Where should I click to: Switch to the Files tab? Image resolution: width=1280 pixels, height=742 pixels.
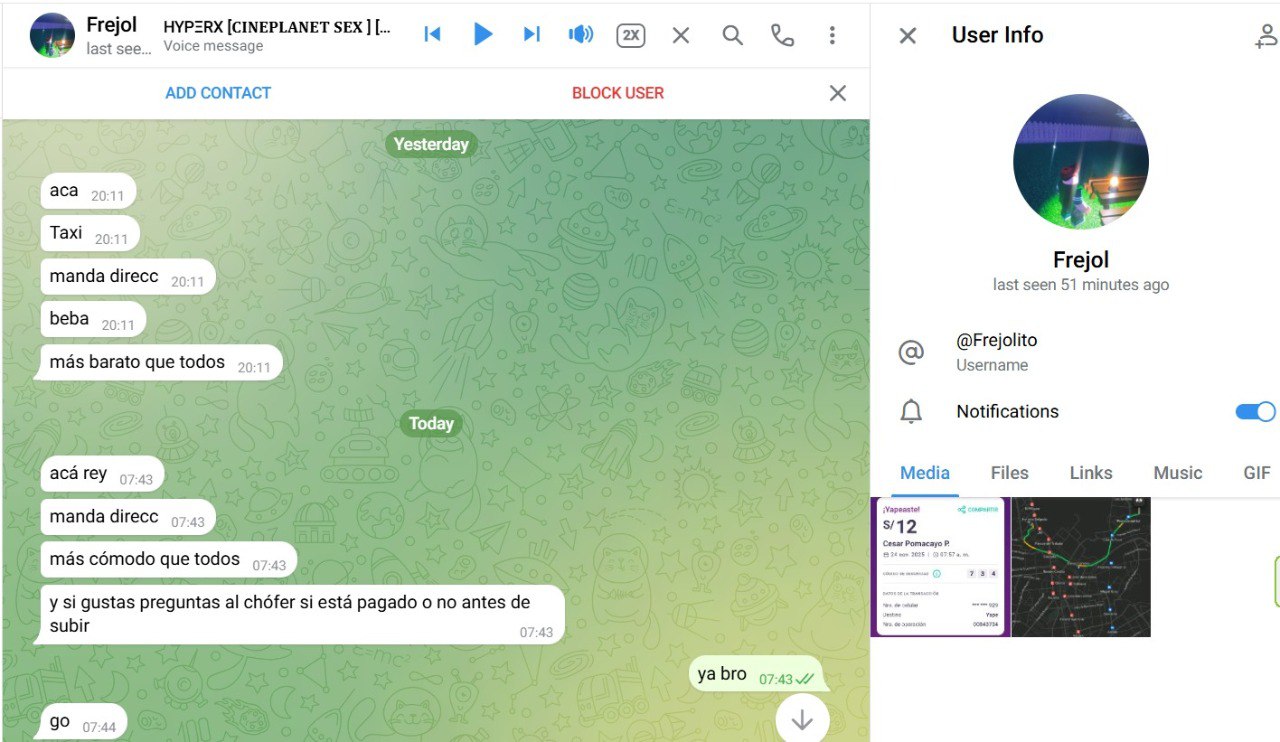click(1009, 473)
